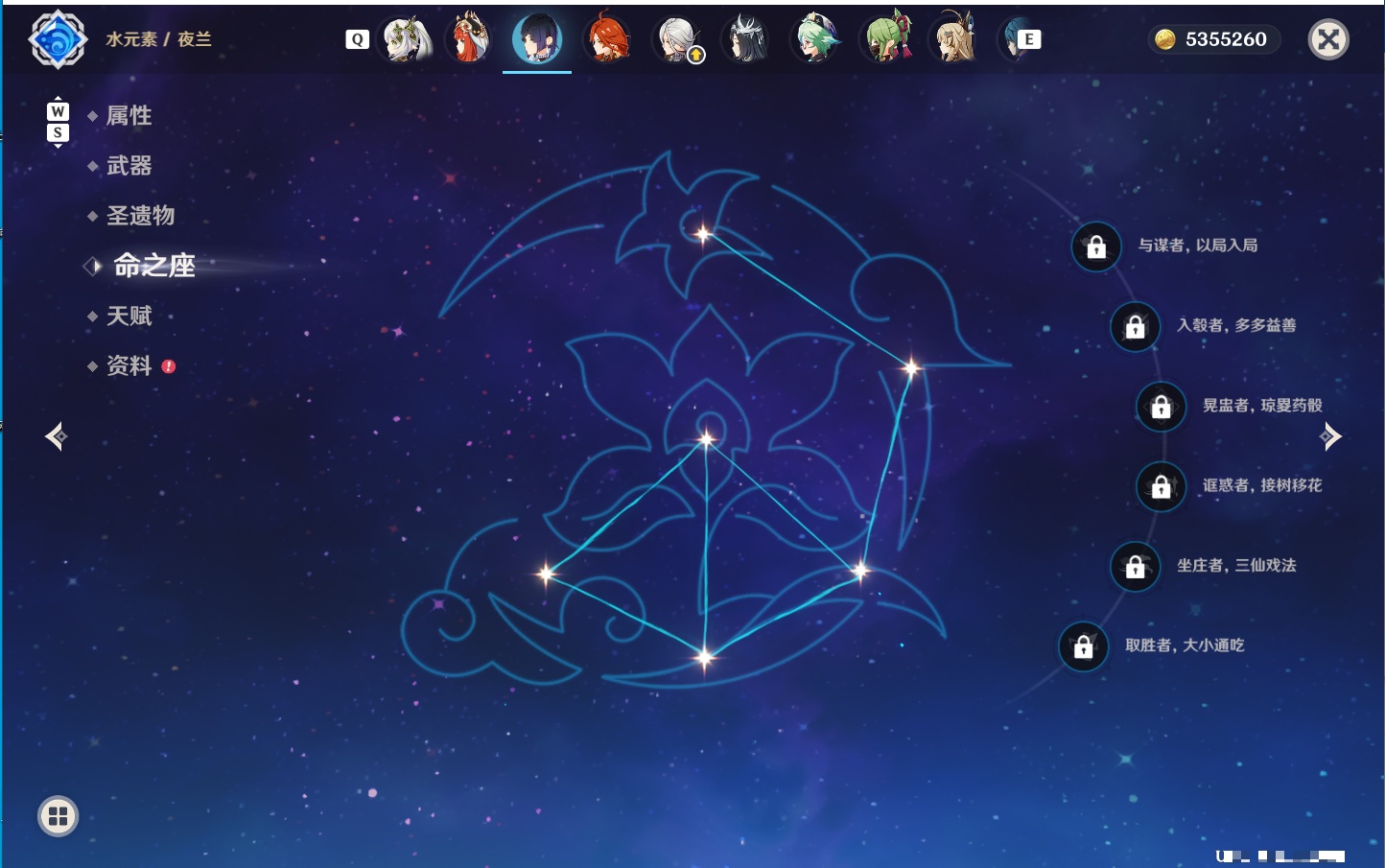Close the character screen with X button
The width and height of the screenshot is (1385, 868).
pos(1329,39)
